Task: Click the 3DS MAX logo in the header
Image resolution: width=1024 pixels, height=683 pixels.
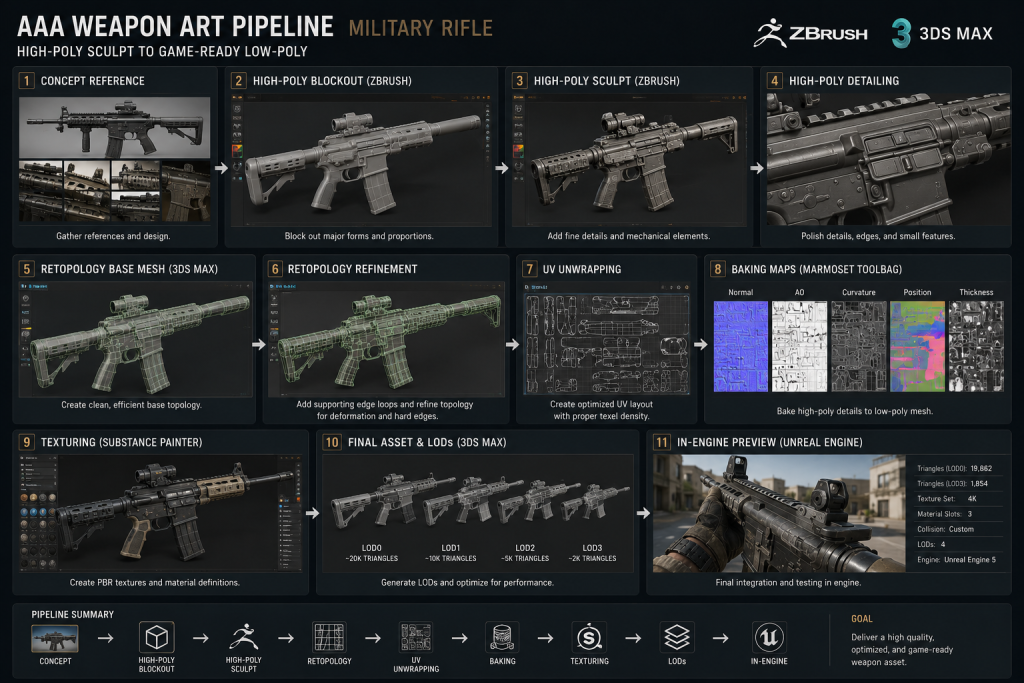Action: (942, 33)
